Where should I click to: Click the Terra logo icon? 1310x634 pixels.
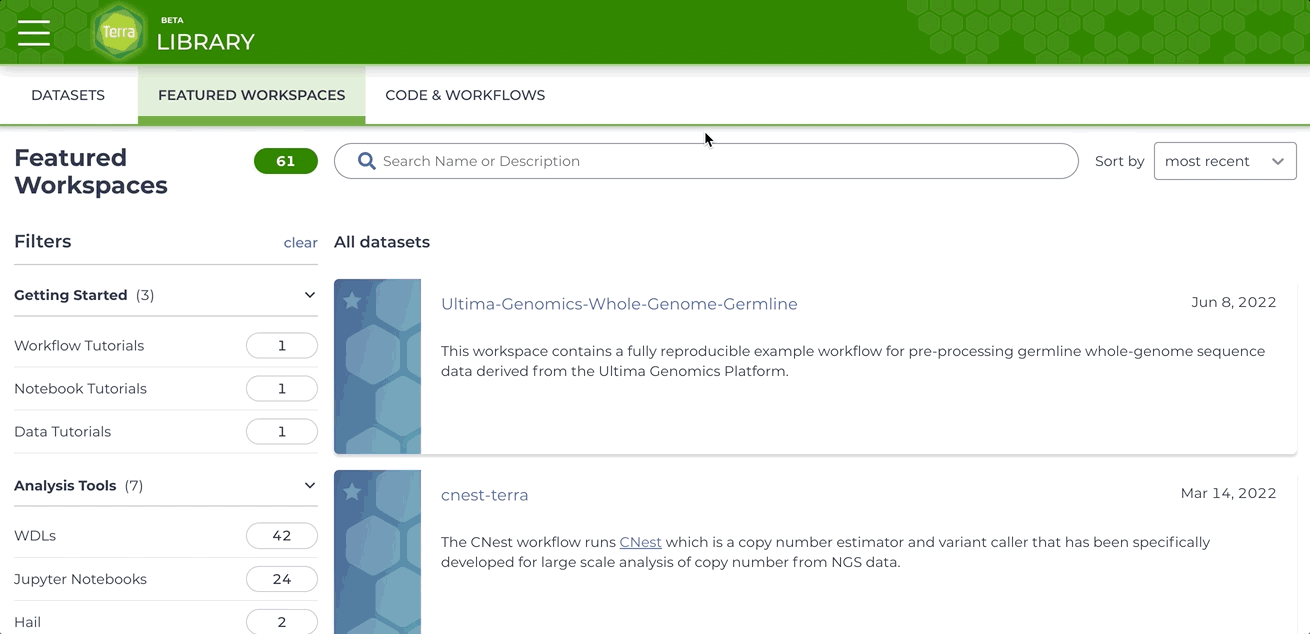119,32
